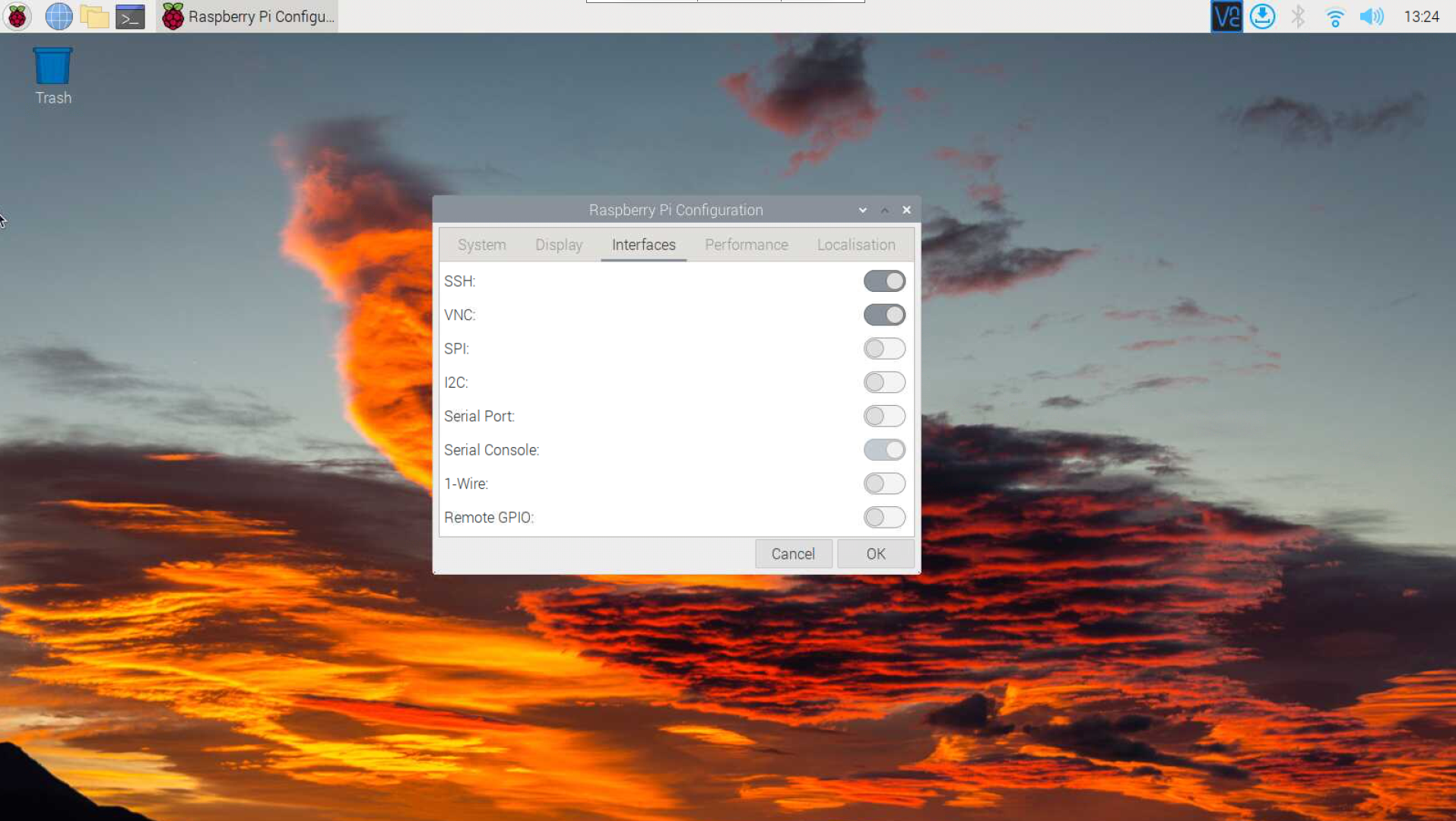
Task: Turn off the VNC switch
Action: tap(884, 315)
